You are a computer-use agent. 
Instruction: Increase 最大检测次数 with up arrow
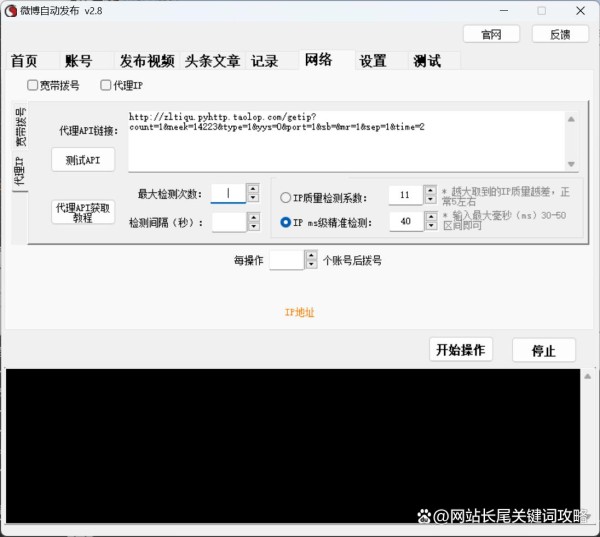(253, 189)
